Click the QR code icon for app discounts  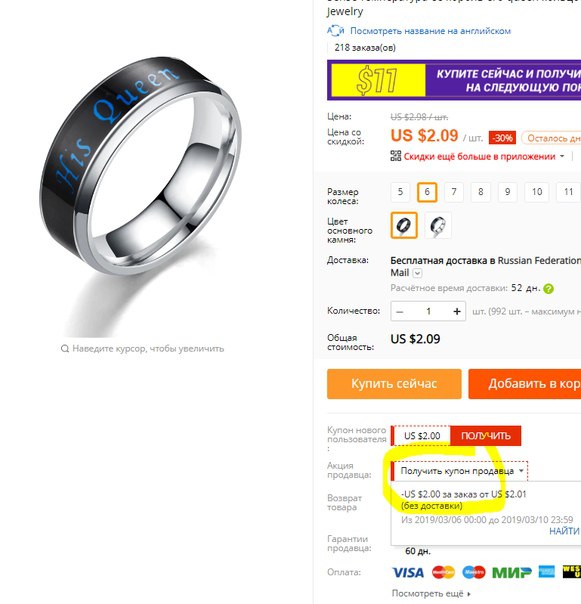coord(396,156)
